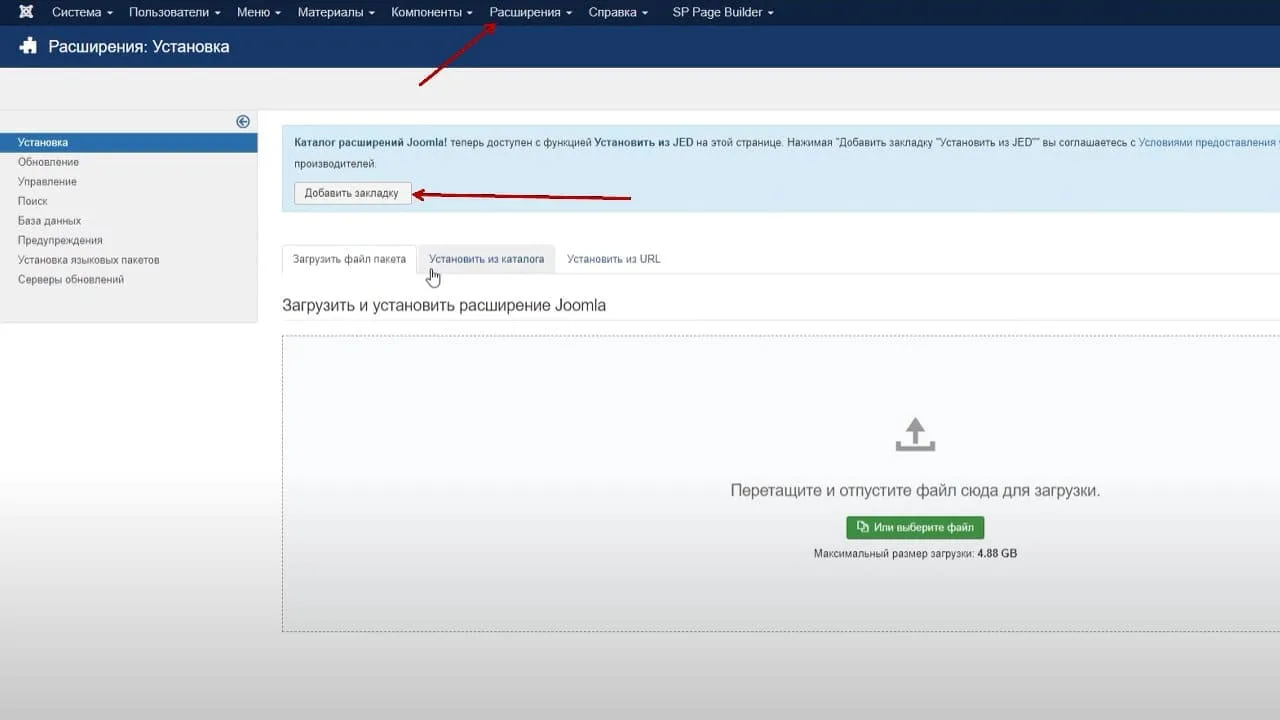This screenshot has width=1280, height=720.
Task: Go to Обновление in the sidebar
Action: (48, 162)
